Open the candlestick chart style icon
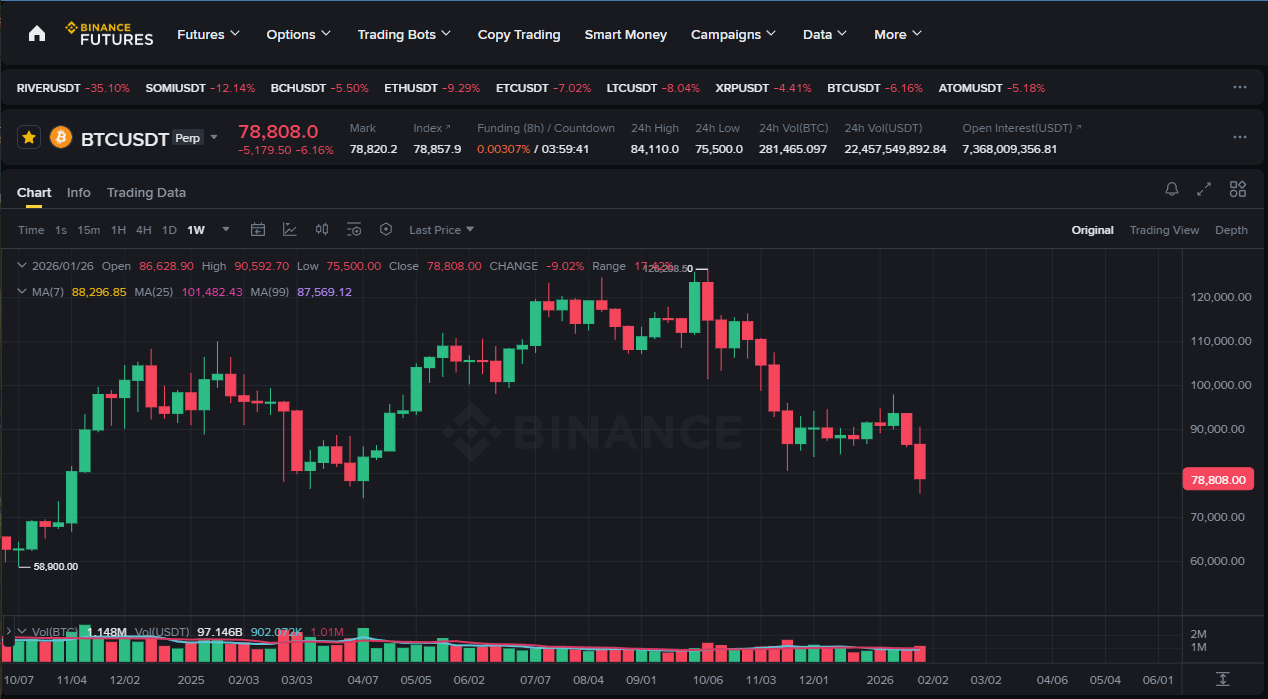Screen dimensions: 1268x699 point(322,230)
